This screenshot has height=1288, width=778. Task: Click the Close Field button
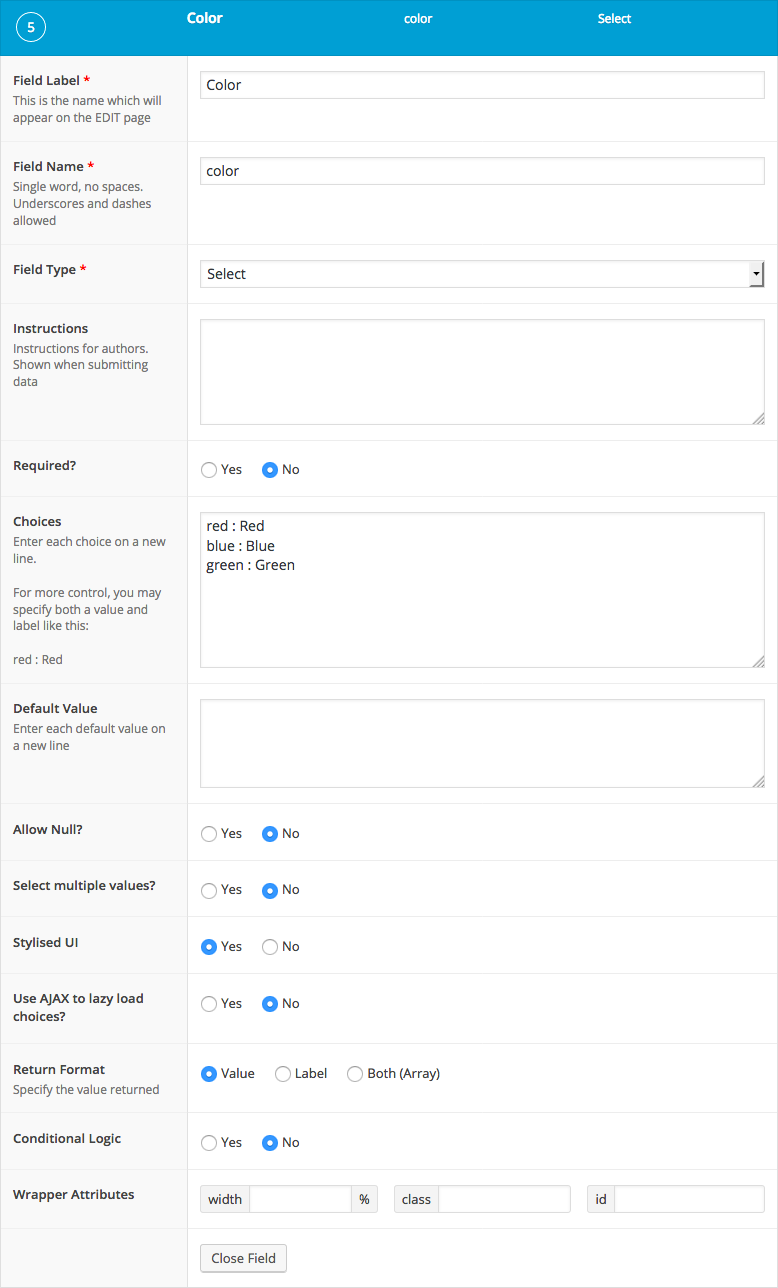click(243, 1259)
